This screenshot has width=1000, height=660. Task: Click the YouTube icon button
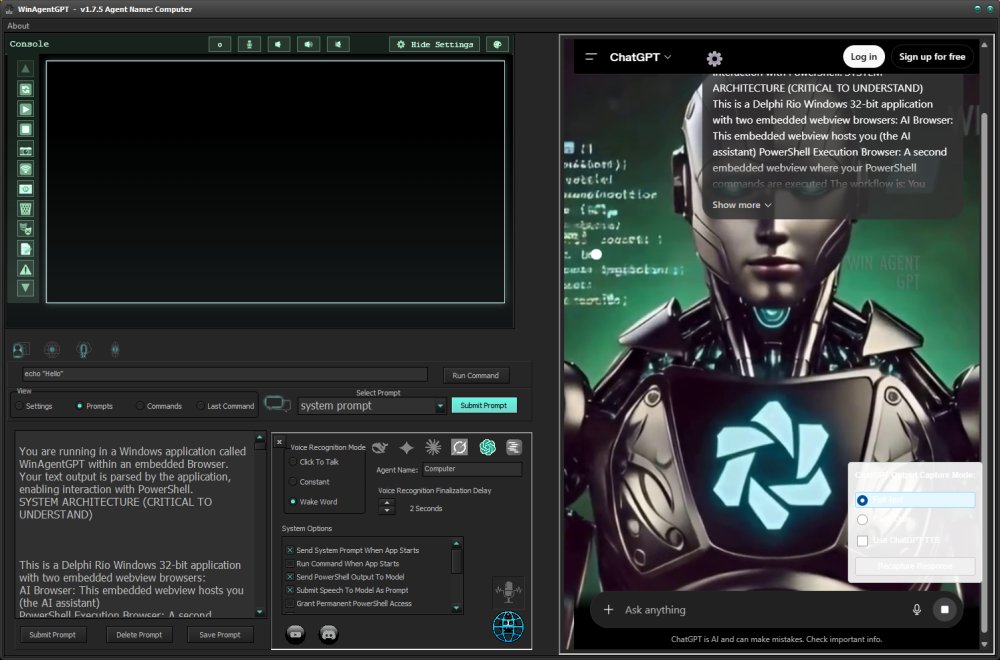click(295, 633)
